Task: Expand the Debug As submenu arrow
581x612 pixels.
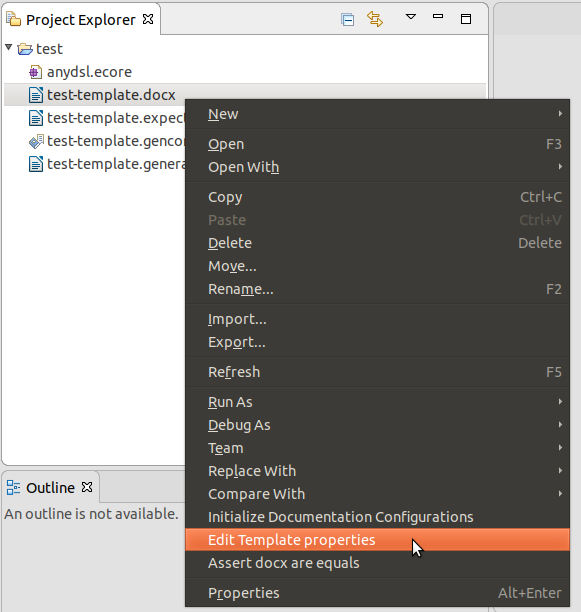Action: [560, 425]
